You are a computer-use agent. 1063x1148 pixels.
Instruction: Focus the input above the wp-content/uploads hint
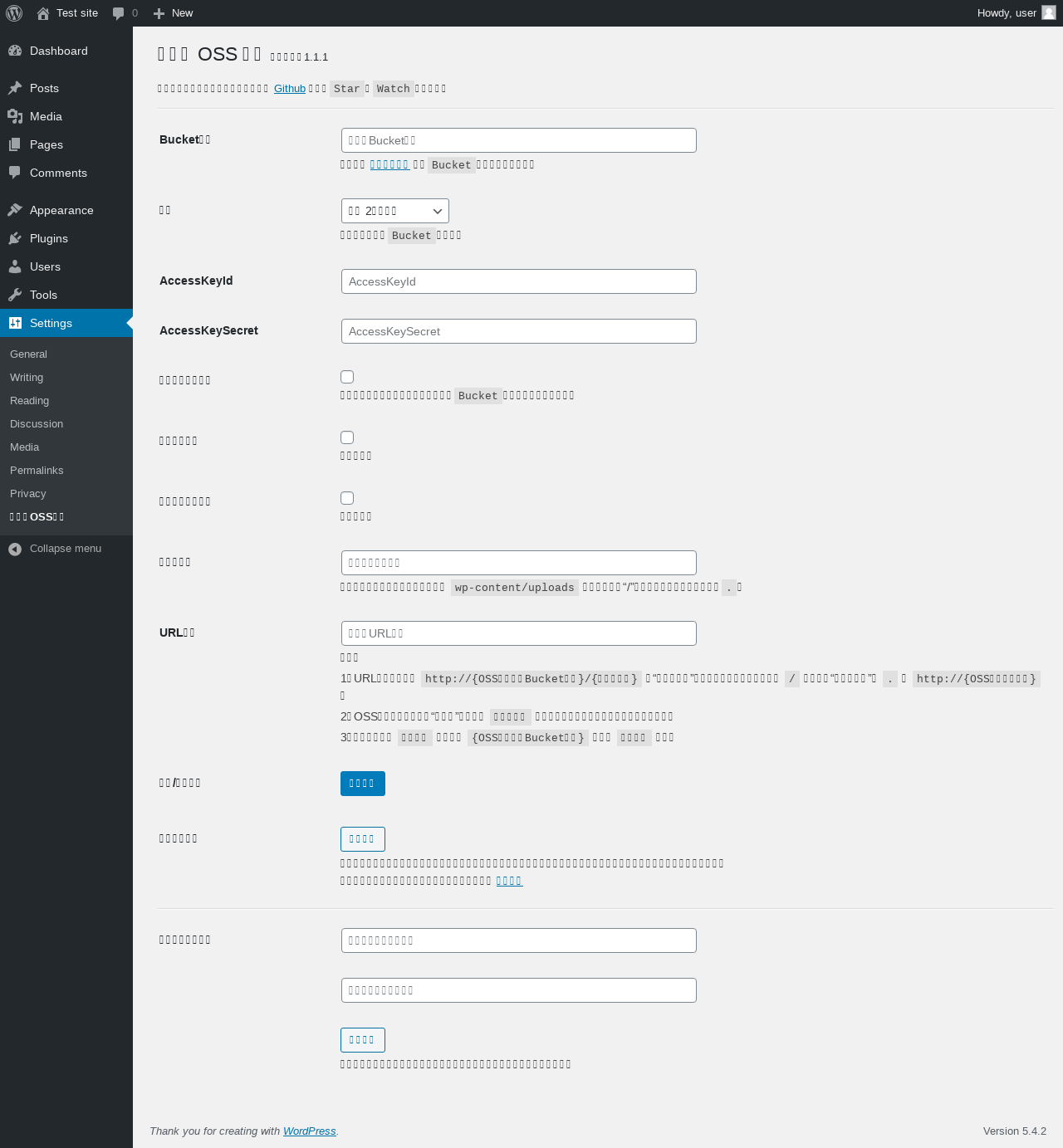coord(519,563)
